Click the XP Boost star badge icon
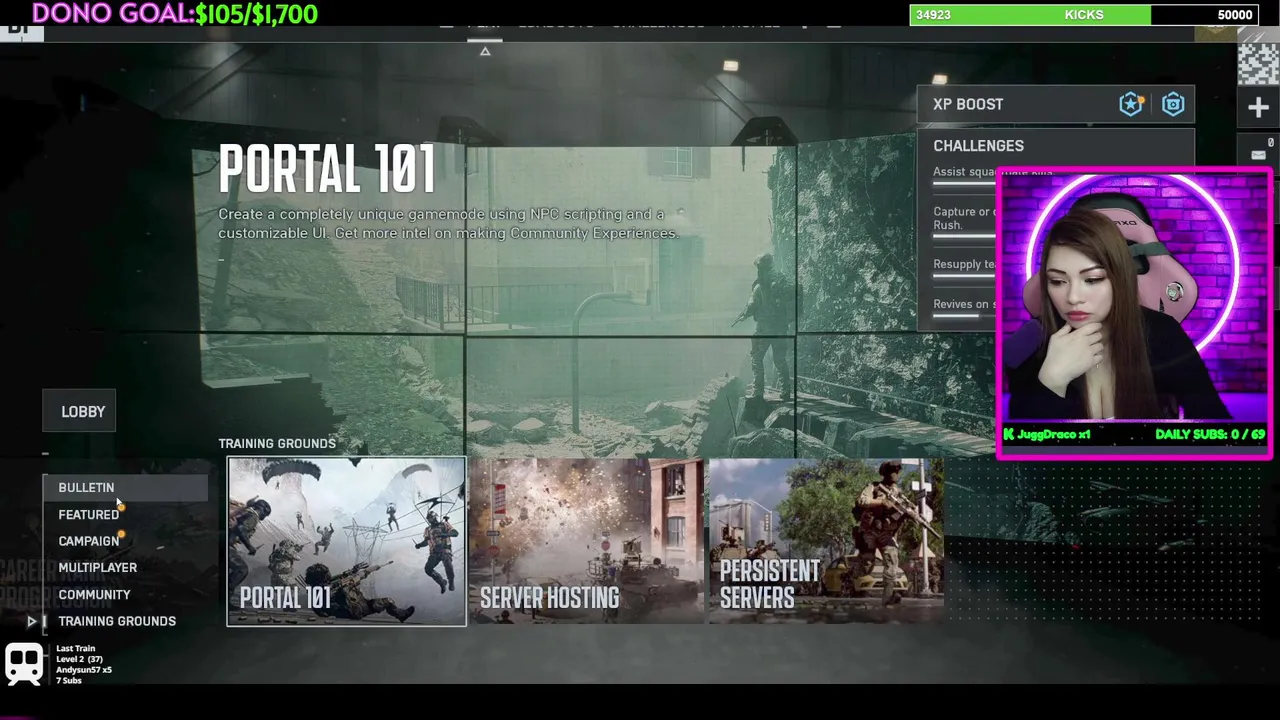The width and height of the screenshot is (1280, 720). 1131,104
